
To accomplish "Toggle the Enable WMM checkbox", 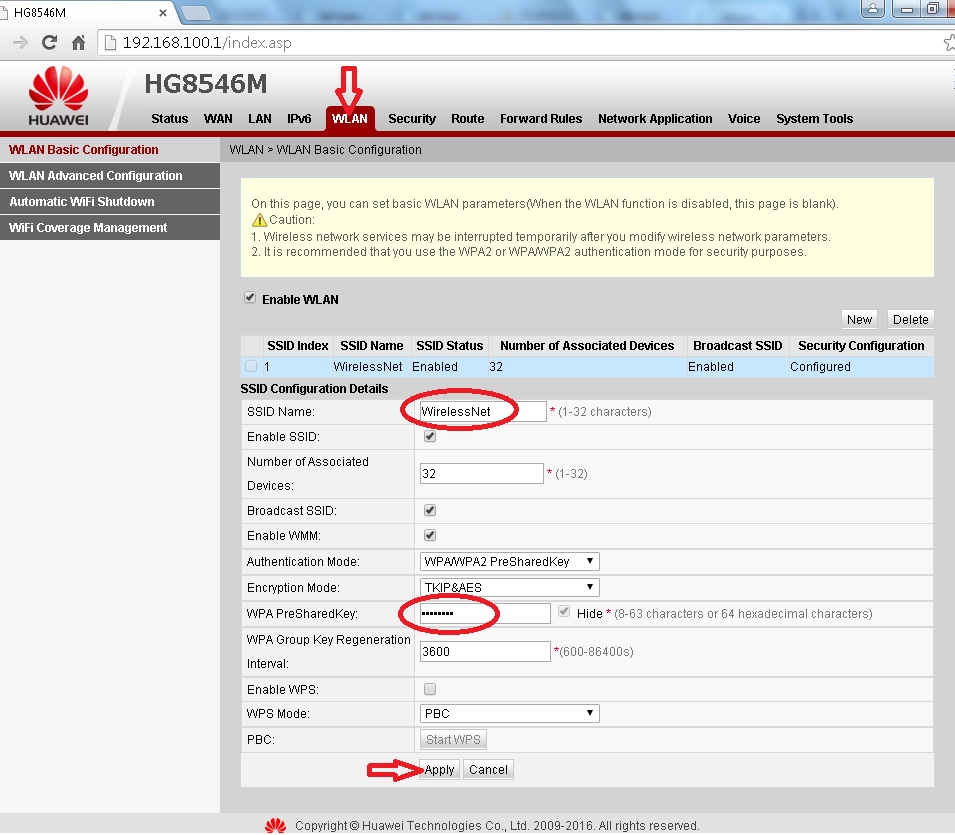I will tap(430, 536).
